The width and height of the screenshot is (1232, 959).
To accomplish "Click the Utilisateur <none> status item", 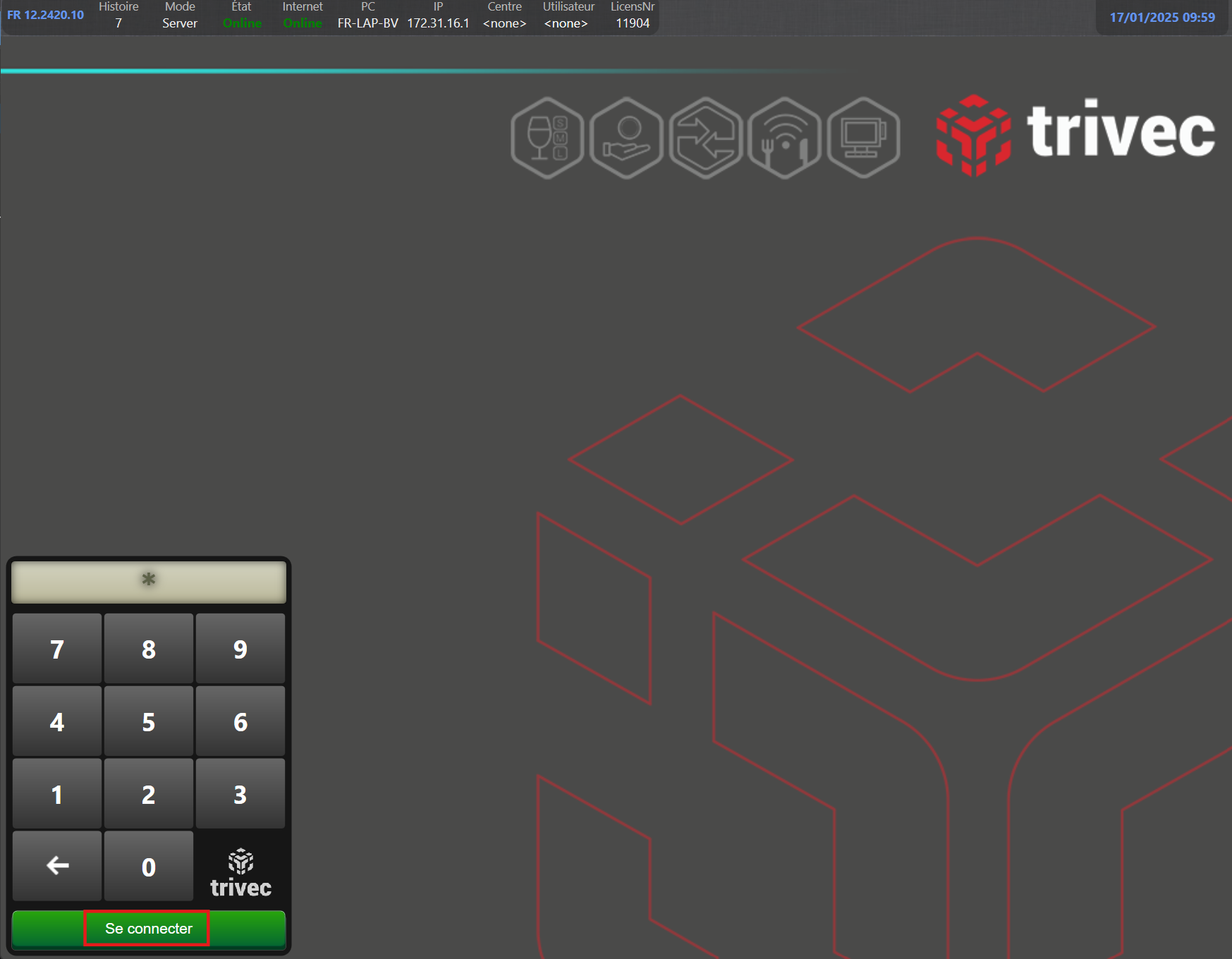I will (x=568, y=16).
